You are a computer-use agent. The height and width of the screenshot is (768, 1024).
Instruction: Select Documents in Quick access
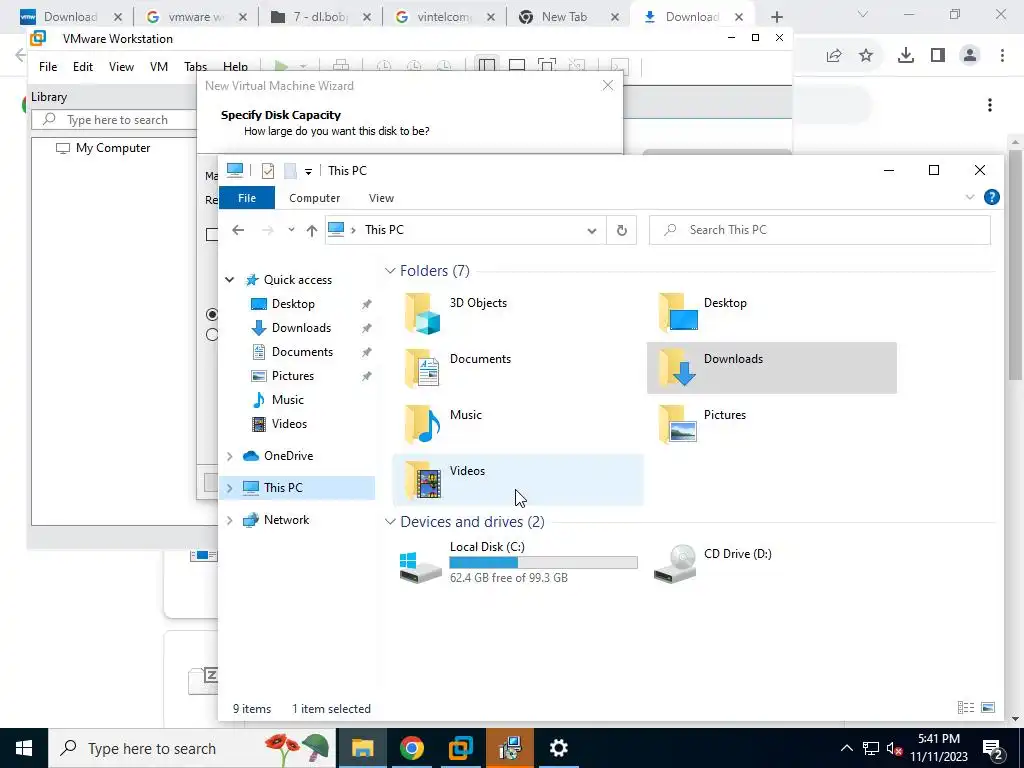point(302,352)
